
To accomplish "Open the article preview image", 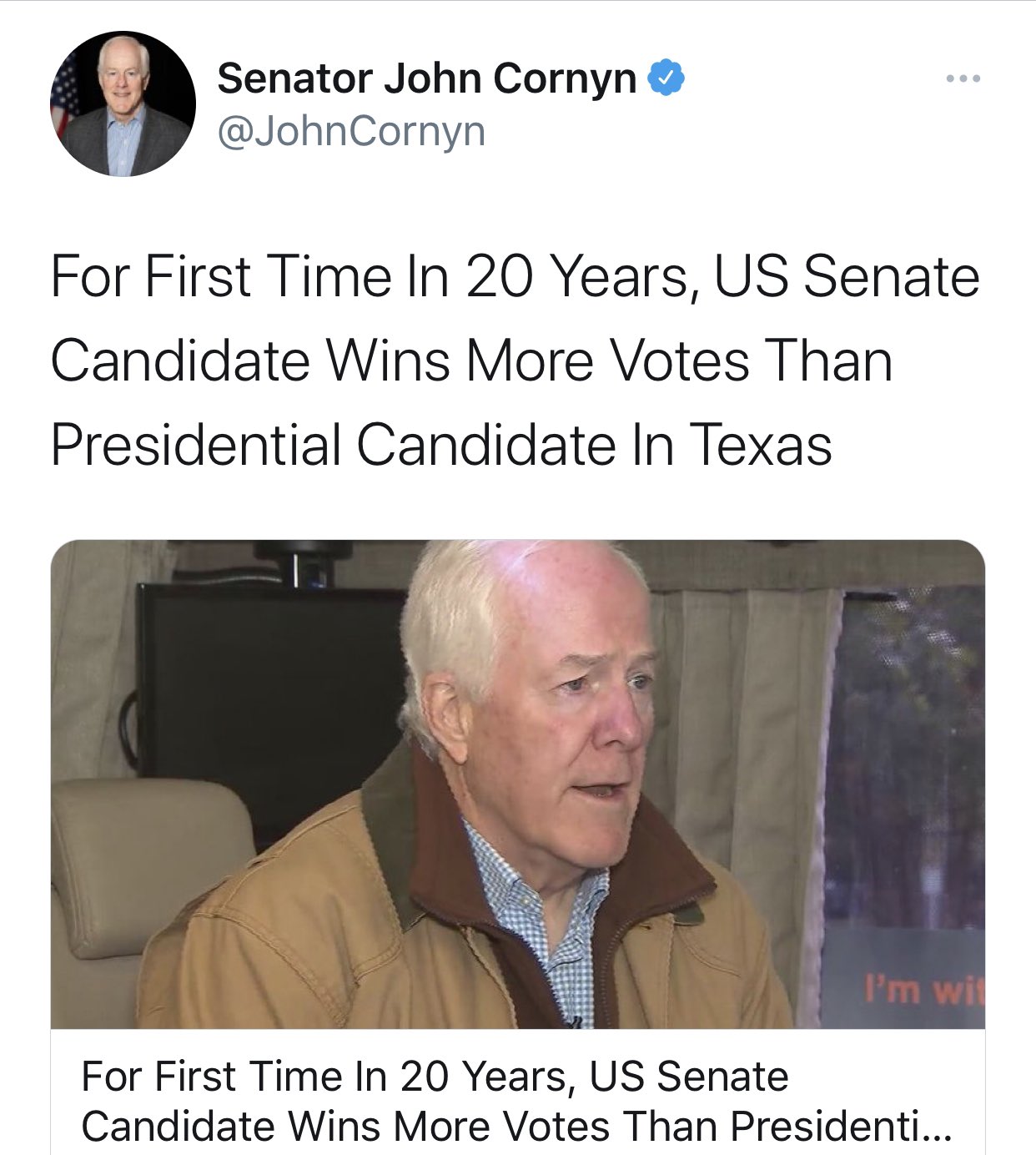I will coord(517,784).
